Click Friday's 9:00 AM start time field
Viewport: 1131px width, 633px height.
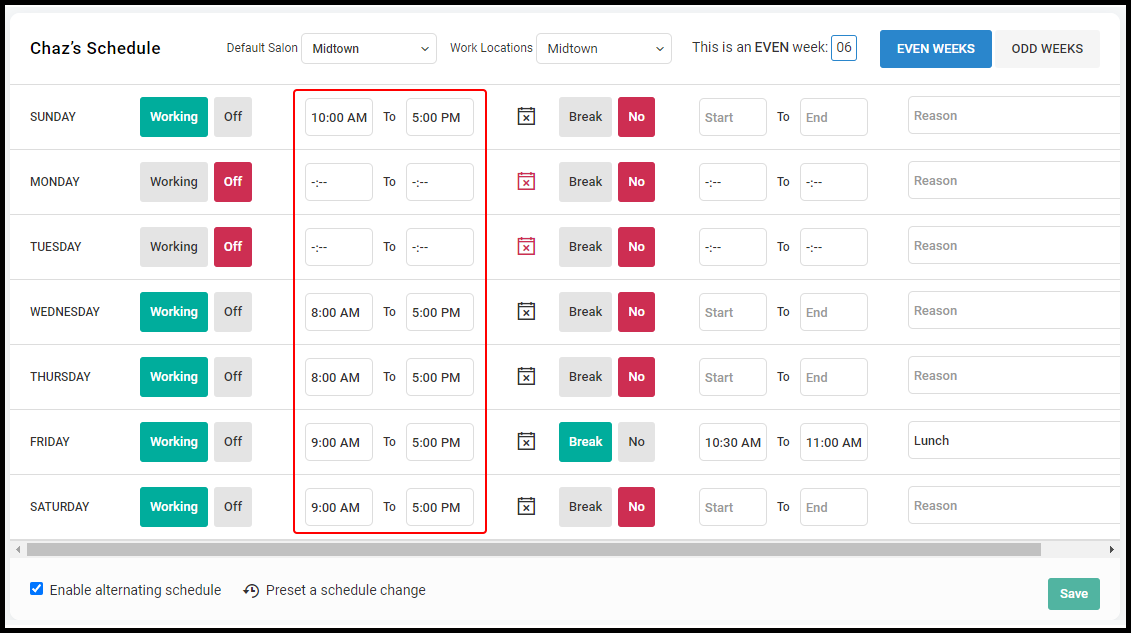click(338, 441)
